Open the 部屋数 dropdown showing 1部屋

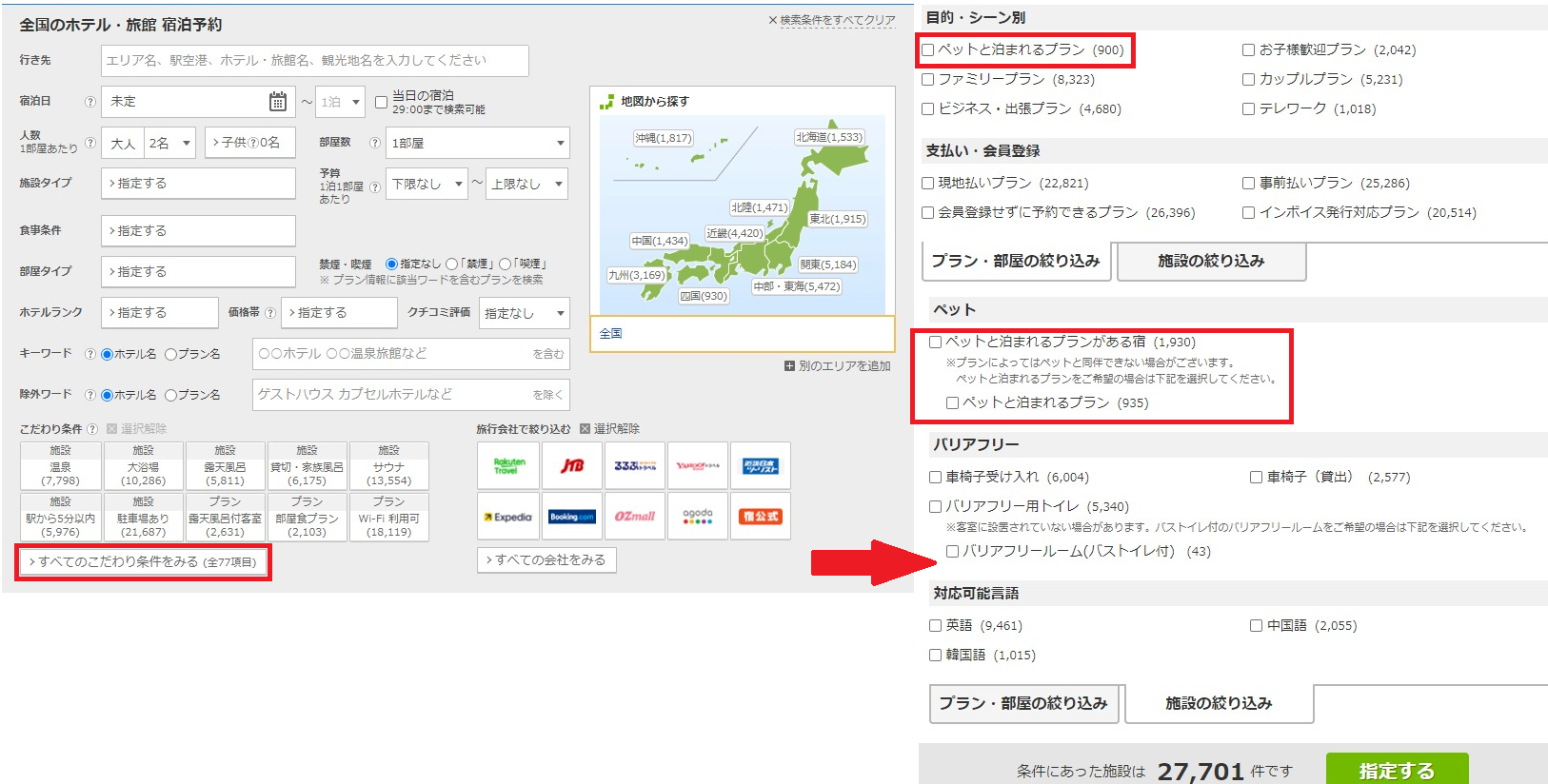(477, 143)
